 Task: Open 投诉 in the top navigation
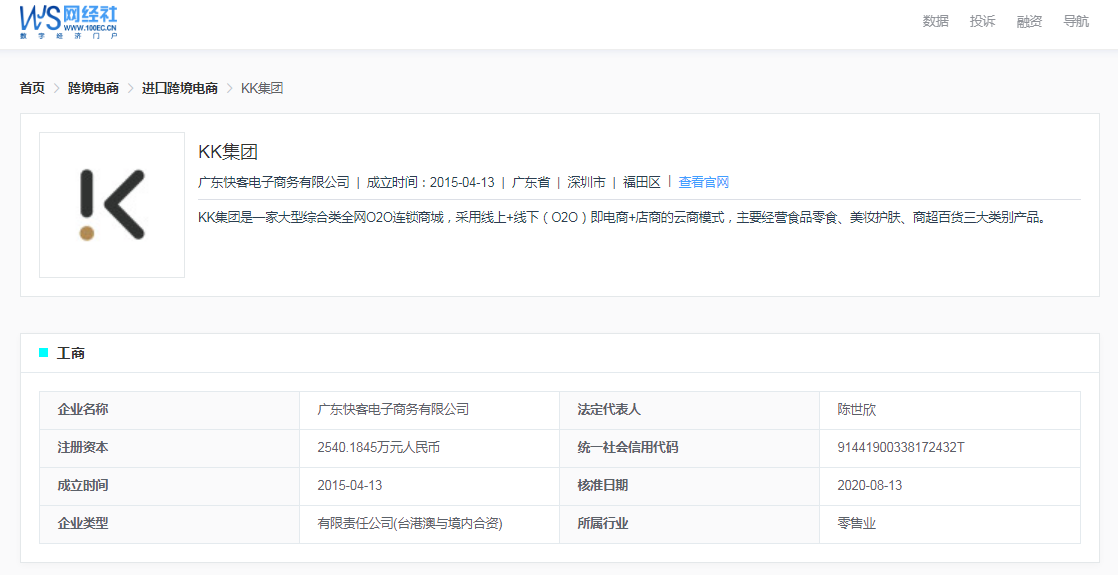point(983,21)
